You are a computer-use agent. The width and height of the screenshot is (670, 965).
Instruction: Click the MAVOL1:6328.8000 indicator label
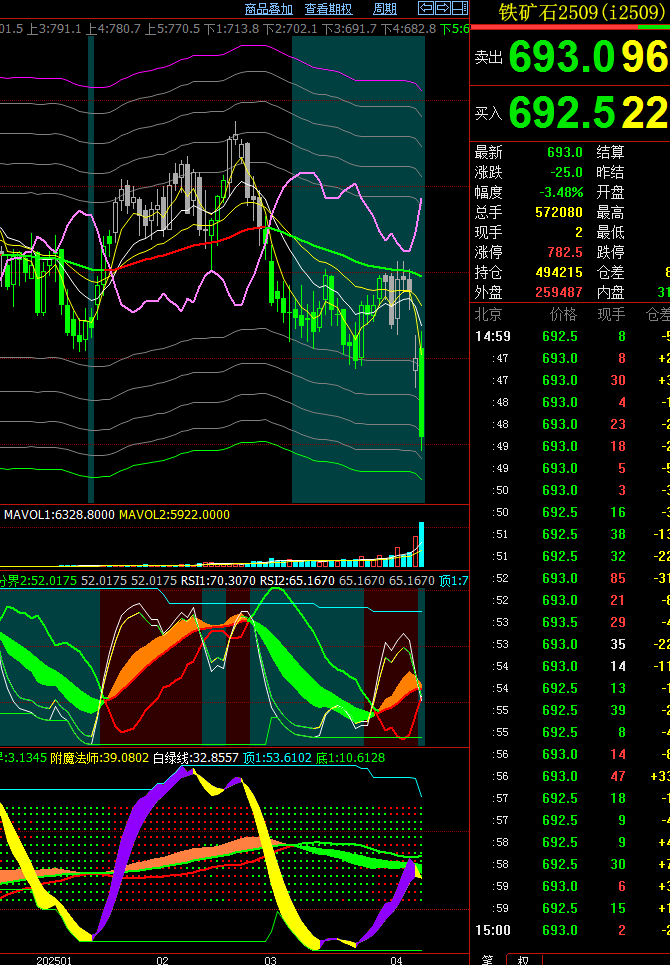tap(59, 515)
